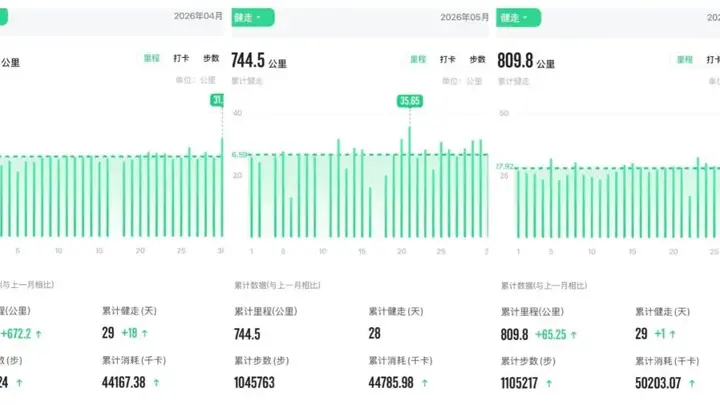Click the 1105217 step count value

pos(519,383)
